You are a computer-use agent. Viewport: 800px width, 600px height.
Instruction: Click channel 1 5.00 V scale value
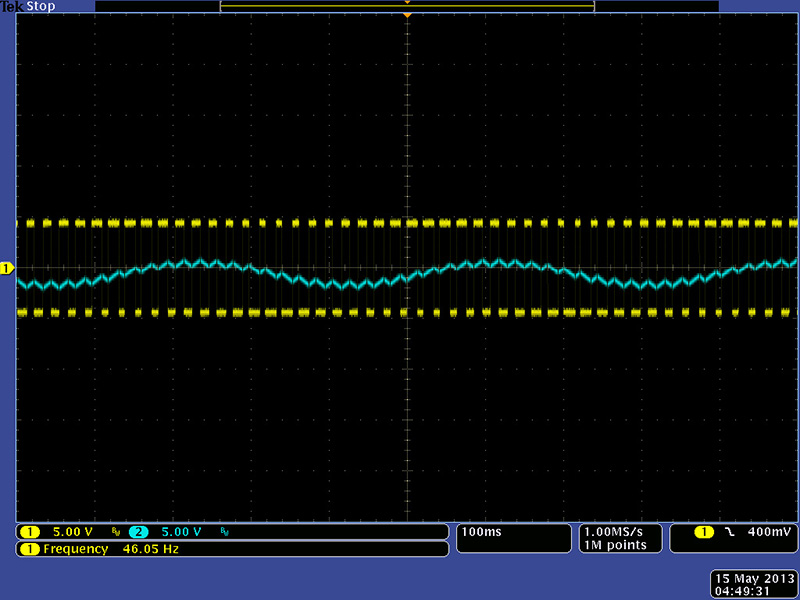click(x=73, y=532)
